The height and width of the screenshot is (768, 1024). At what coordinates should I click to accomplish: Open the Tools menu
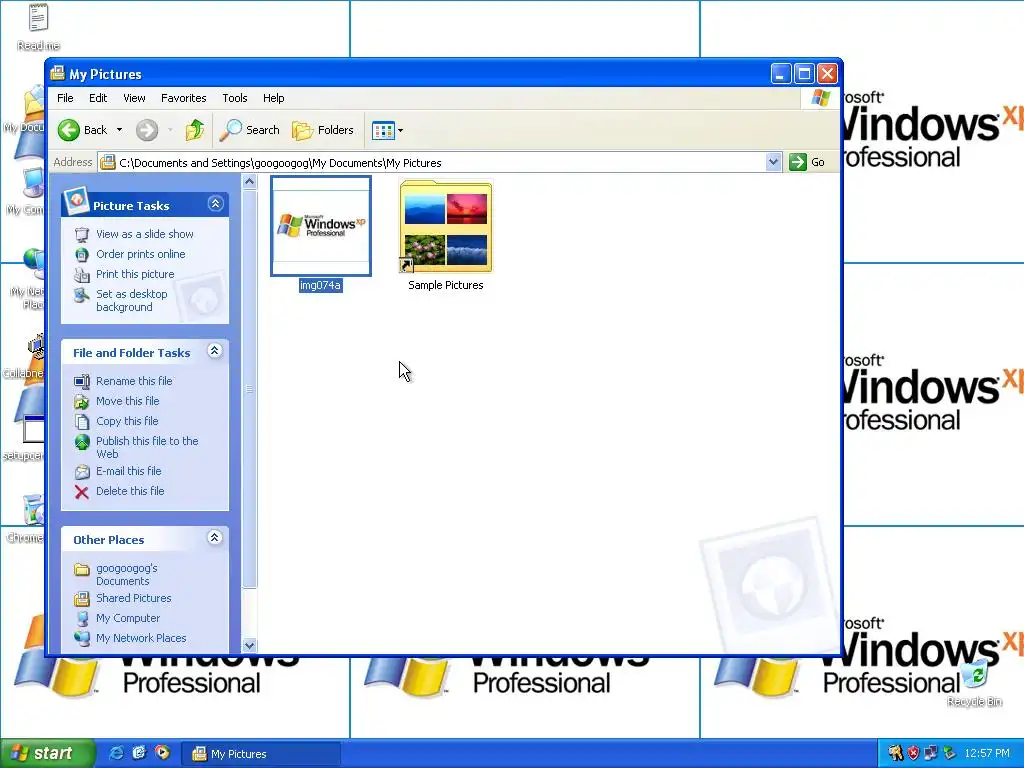(234, 98)
